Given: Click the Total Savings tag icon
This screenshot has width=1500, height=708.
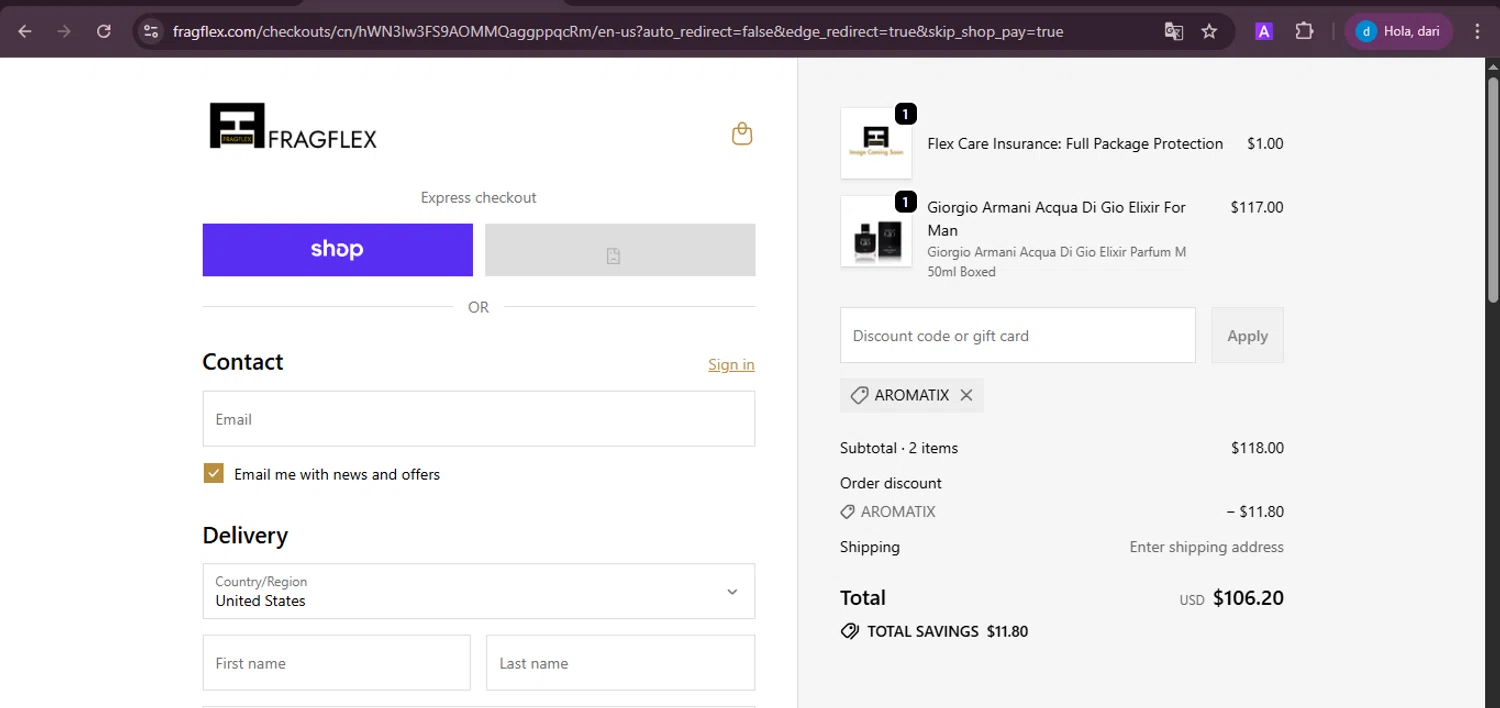Looking at the screenshot, I should [x=850, y=631].
